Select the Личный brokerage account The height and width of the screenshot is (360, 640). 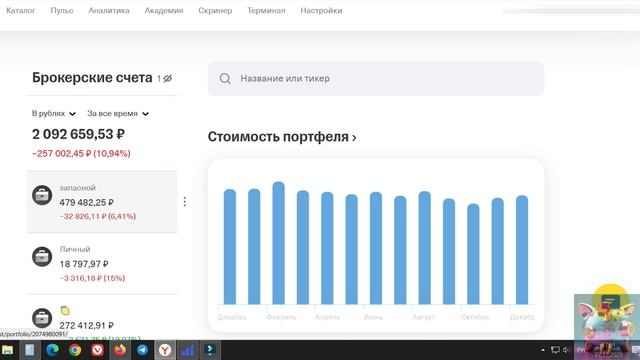(102, 263)
